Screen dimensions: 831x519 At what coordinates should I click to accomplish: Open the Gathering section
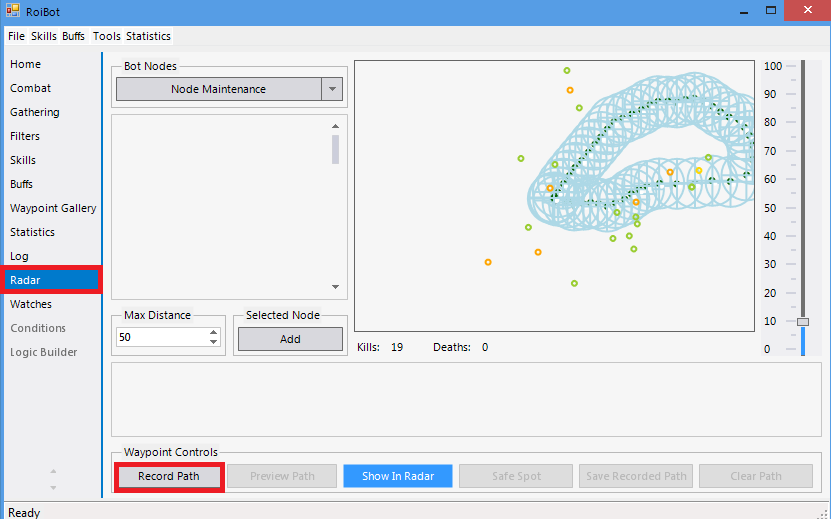tap(34, 112)
